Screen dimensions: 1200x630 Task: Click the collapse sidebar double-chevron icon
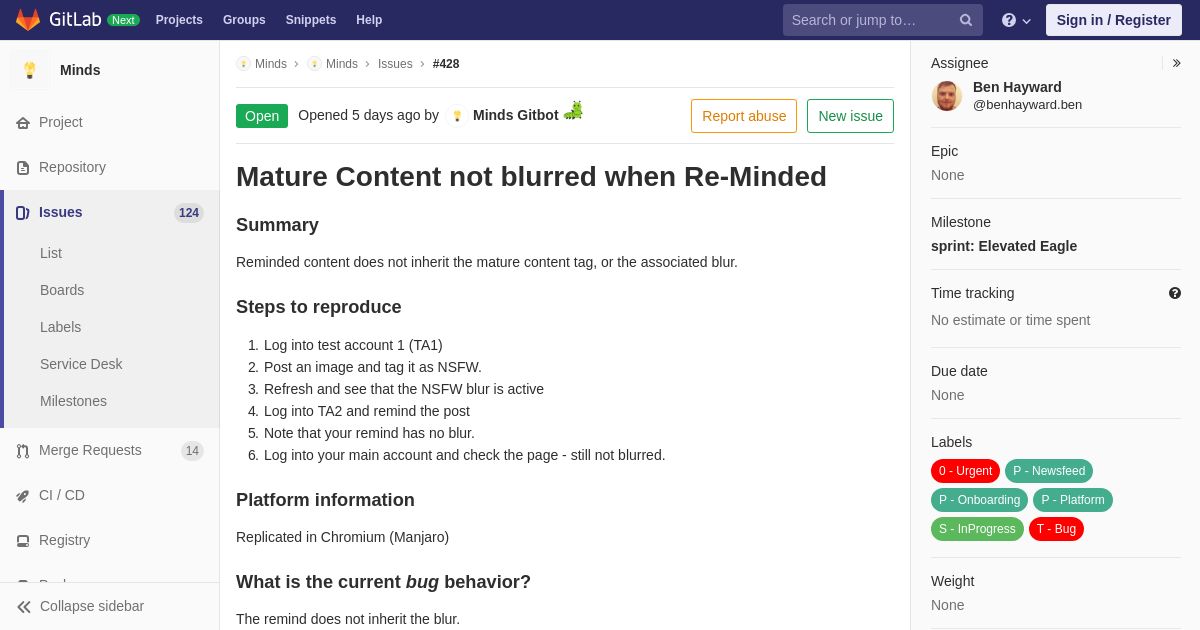coord(24,607)
